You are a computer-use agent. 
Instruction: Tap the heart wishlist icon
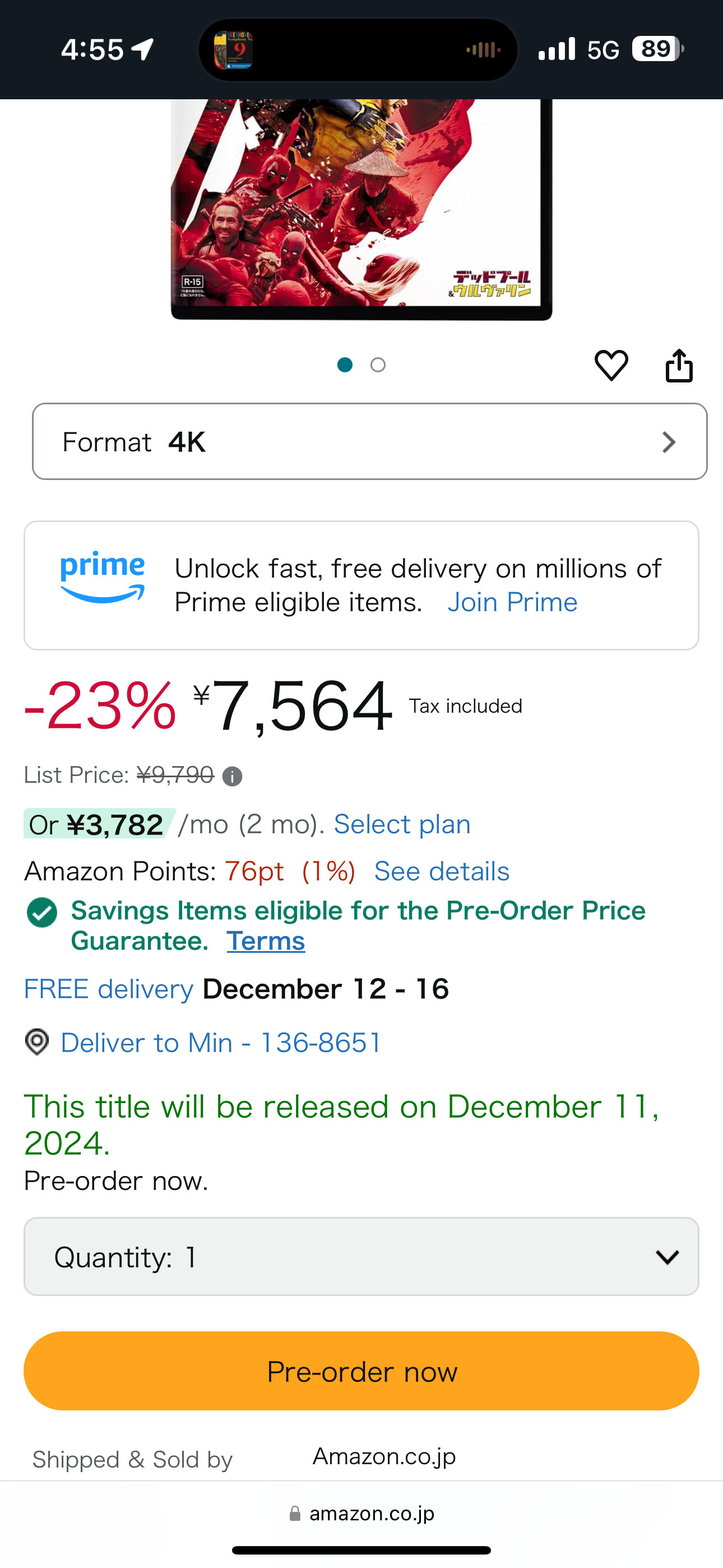pyautogui.click(x=611, y=366)
